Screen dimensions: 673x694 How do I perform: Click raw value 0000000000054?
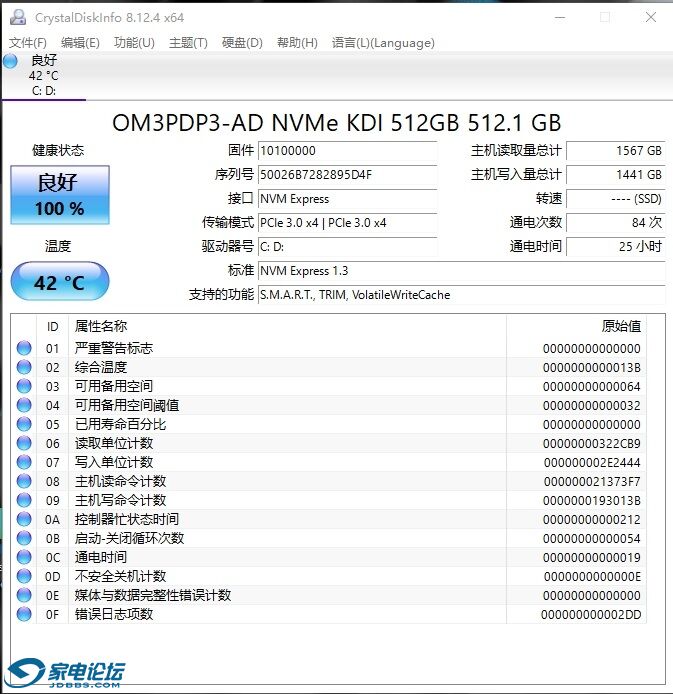click(592, 539)
